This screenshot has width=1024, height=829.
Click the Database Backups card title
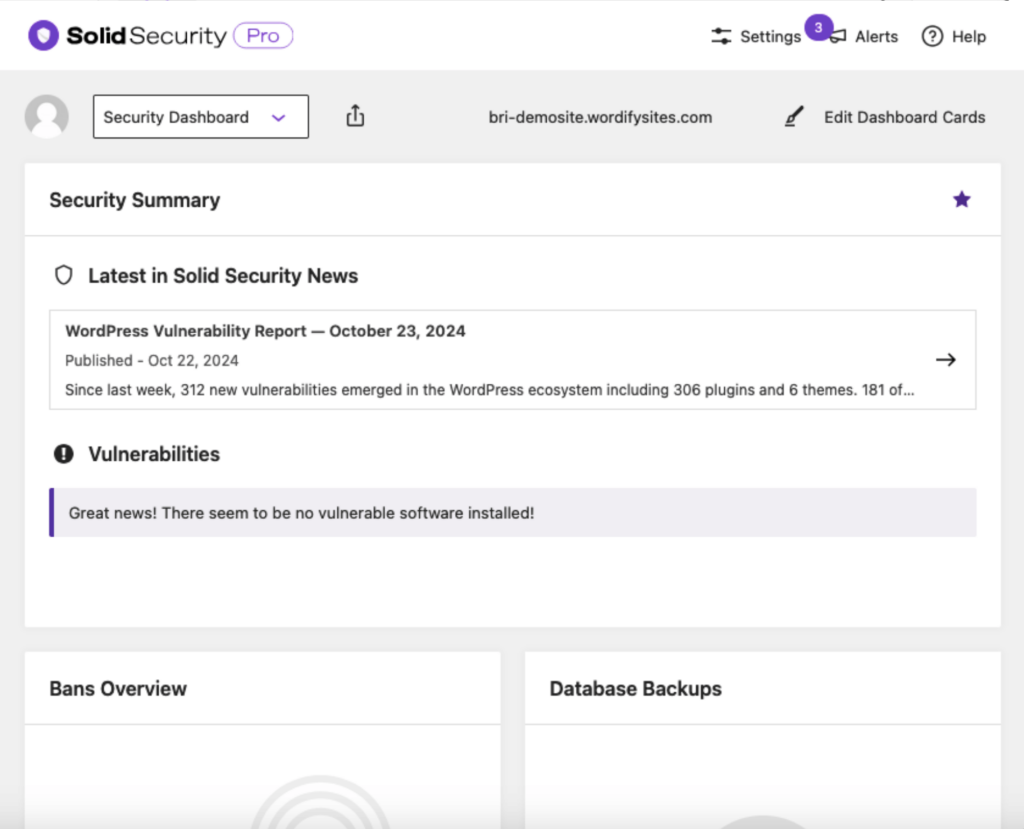(635, 689)
